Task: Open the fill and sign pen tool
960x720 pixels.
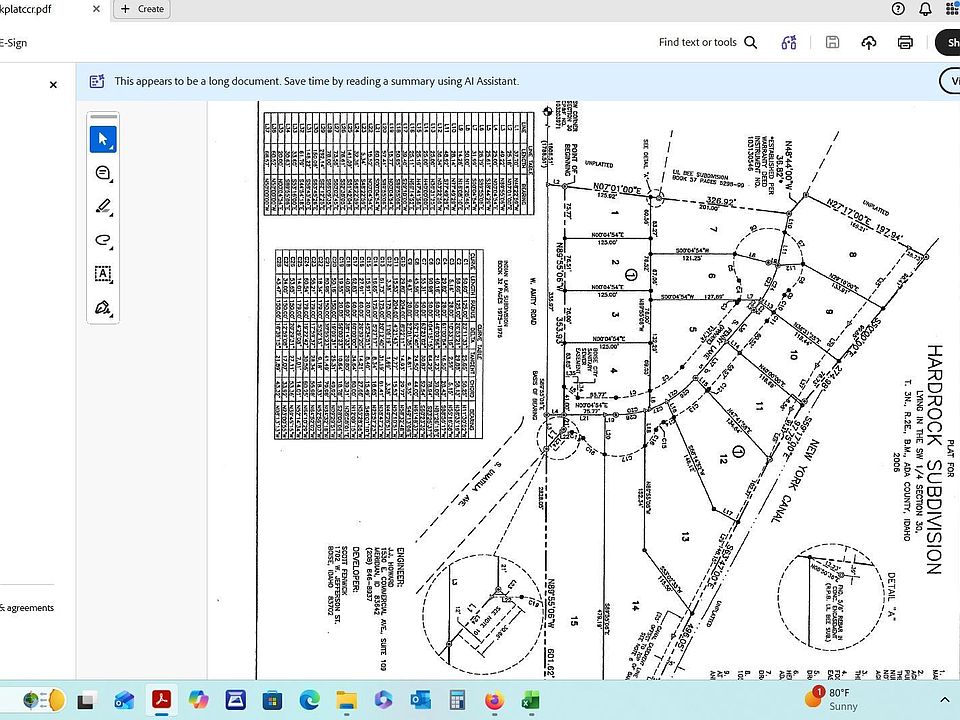Action: coord(103,307)
